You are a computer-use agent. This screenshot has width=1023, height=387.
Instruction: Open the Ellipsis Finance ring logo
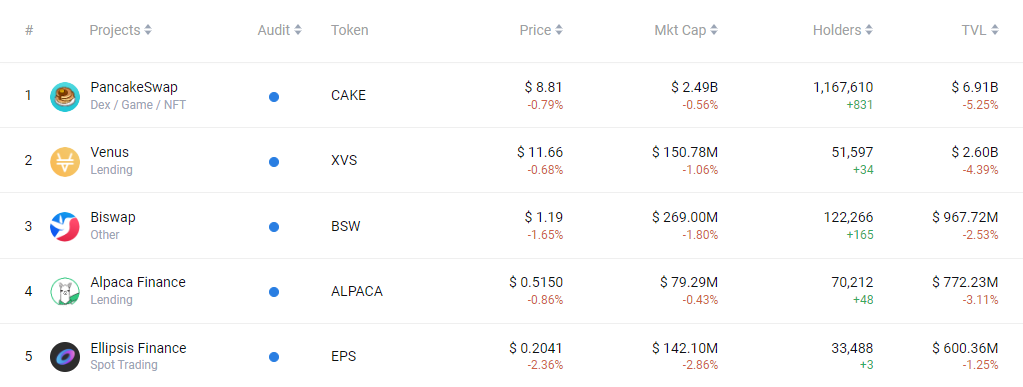click(x=65, y=357)
